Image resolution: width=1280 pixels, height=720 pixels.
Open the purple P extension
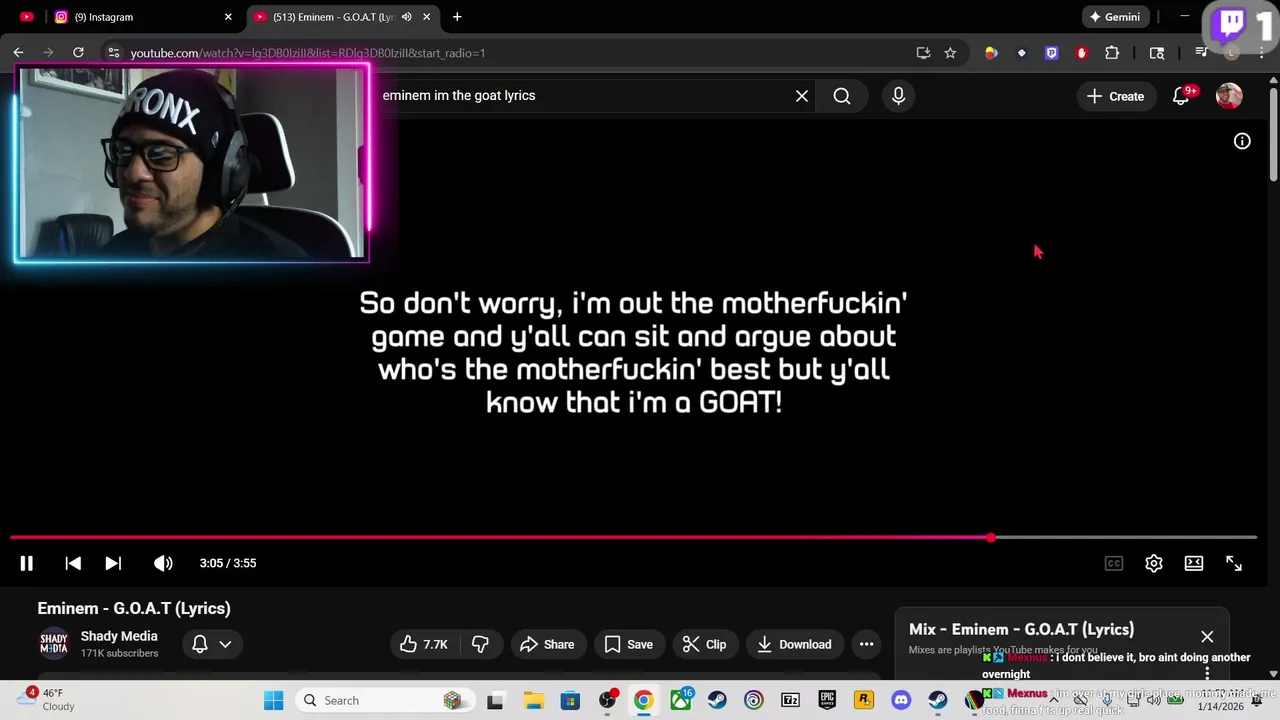1051,53
